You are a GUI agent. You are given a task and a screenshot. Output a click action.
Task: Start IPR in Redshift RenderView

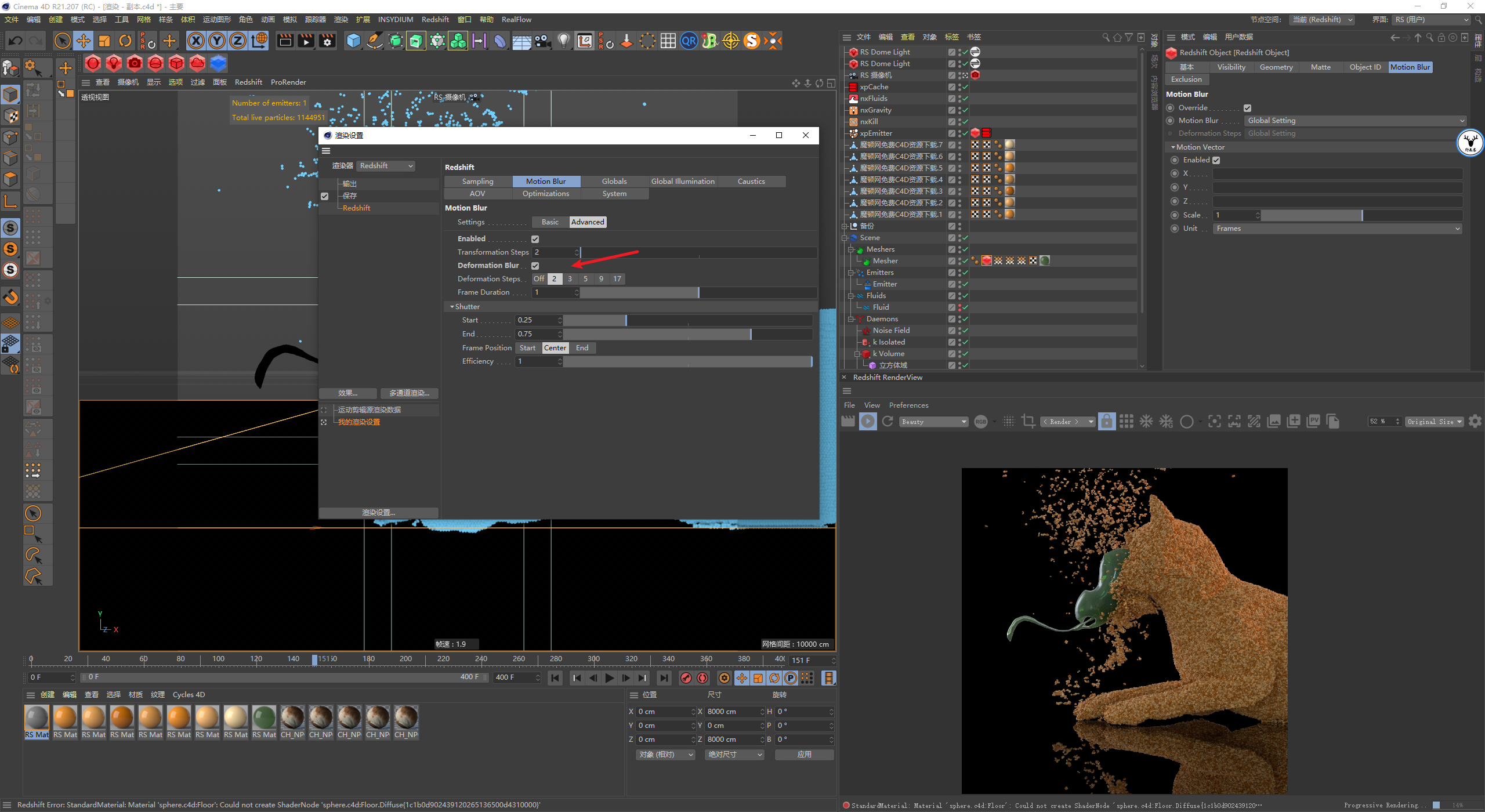coord(868,422)
